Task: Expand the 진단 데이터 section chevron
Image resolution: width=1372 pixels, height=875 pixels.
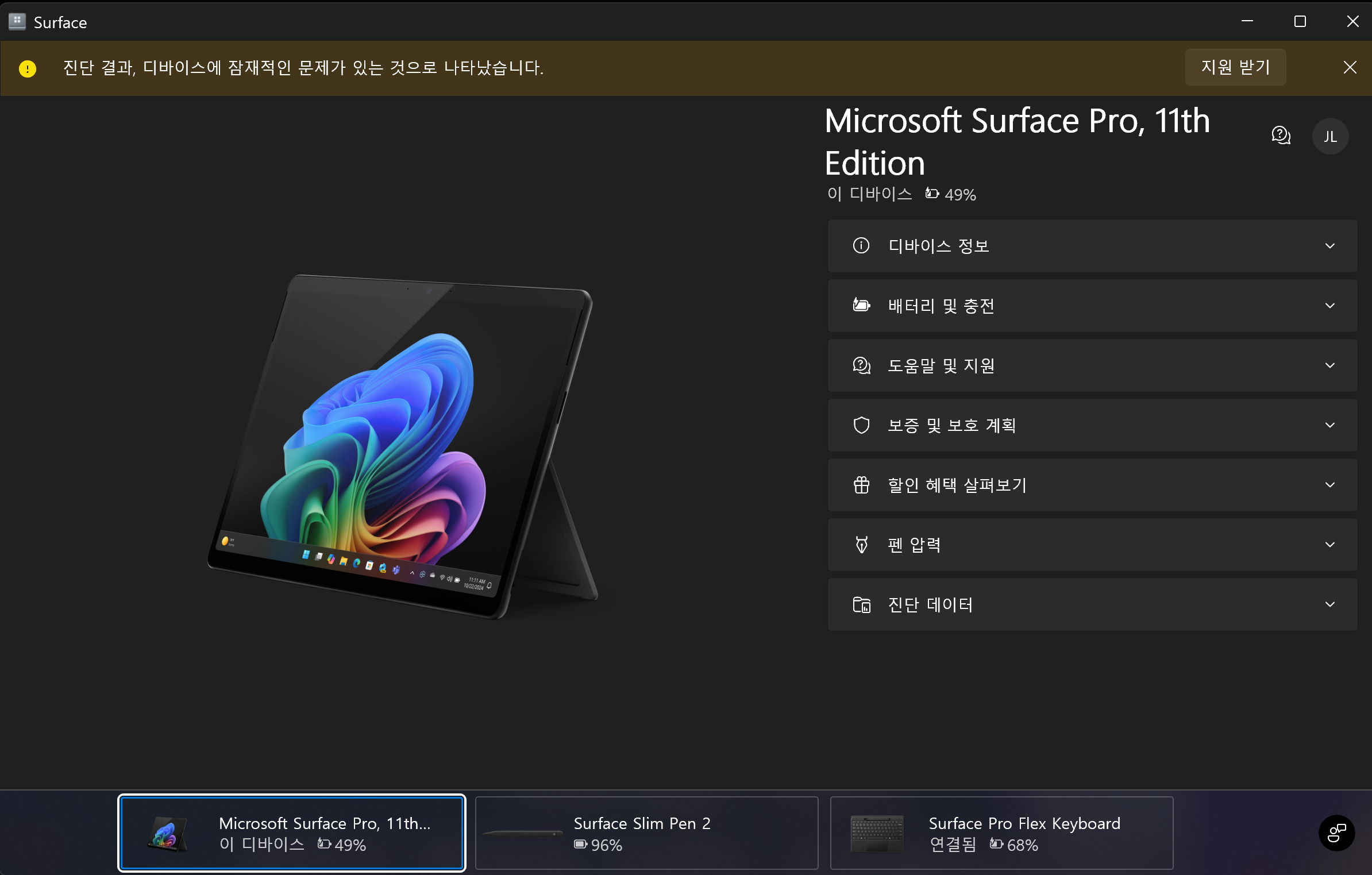Action: pyautogui.click(x=1330, y=604)
